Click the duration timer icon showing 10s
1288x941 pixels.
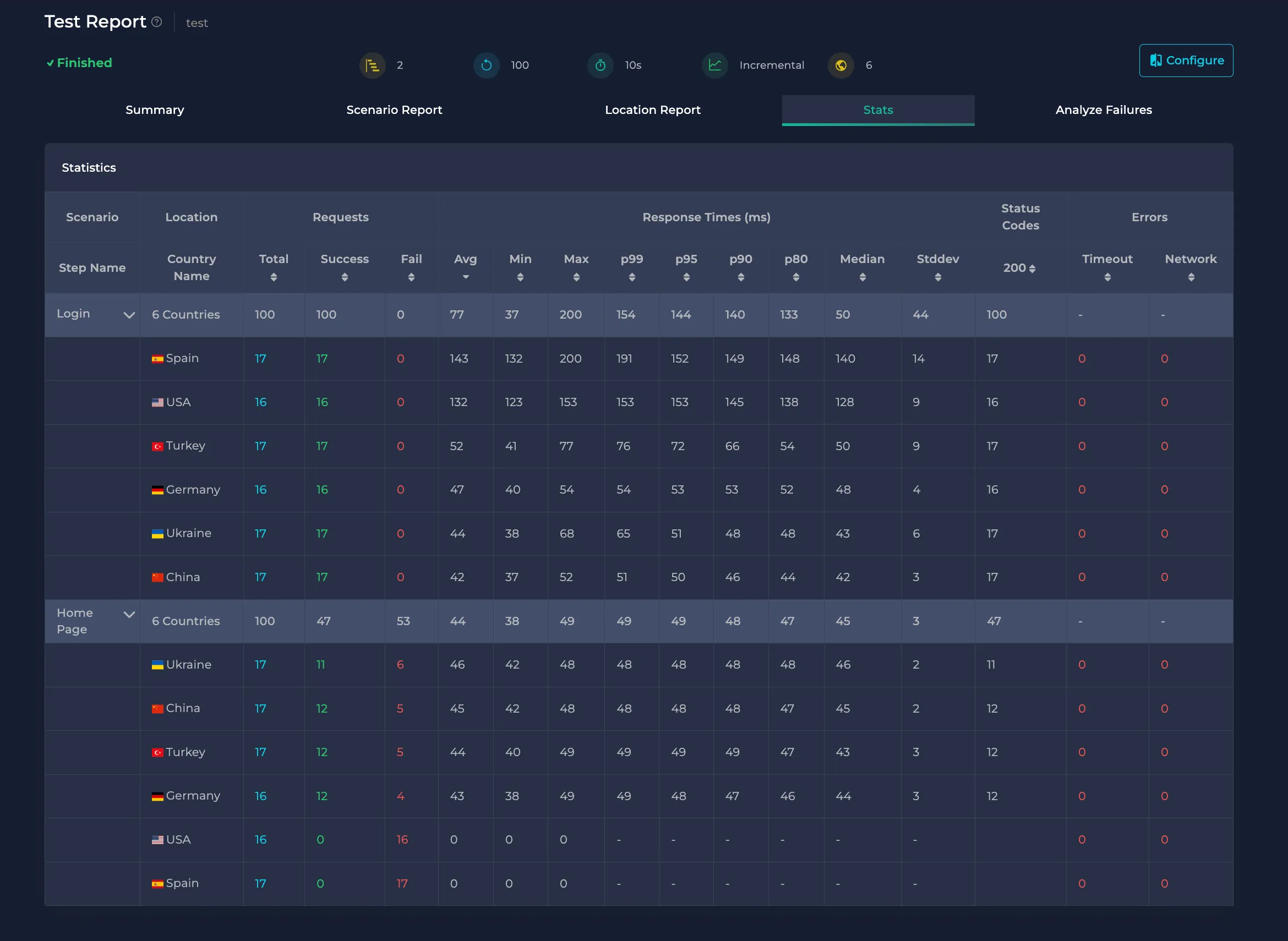pyautogui.click(x=601, y=65)
